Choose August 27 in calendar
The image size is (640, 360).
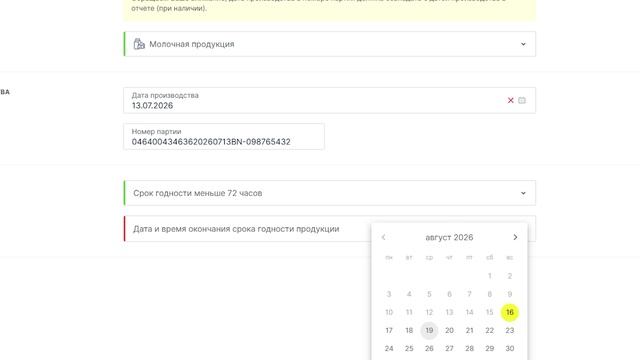[449, 349]
